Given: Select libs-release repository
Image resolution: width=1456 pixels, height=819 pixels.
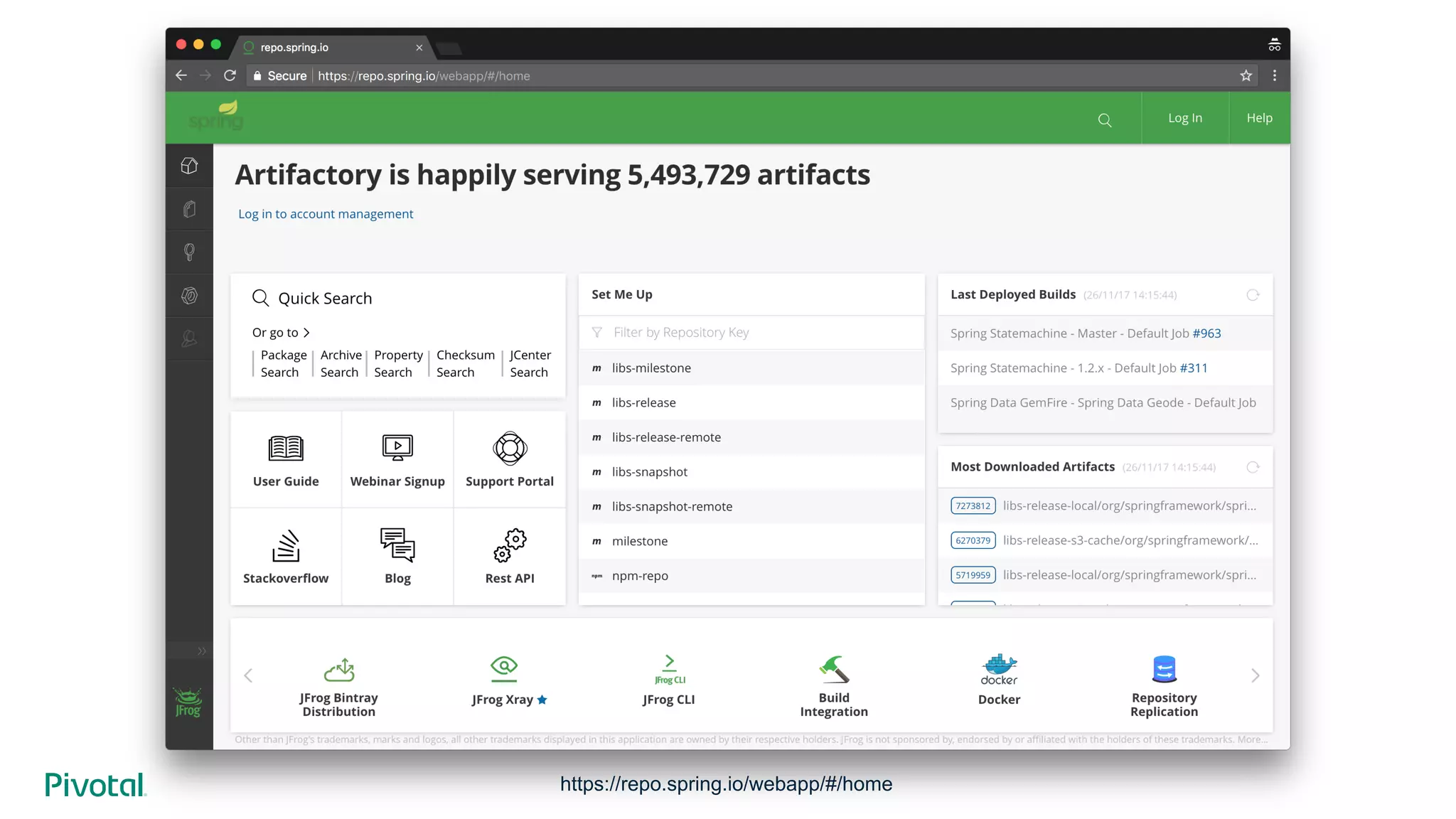Looking at the screenshot, I should [x=751, y=403].
